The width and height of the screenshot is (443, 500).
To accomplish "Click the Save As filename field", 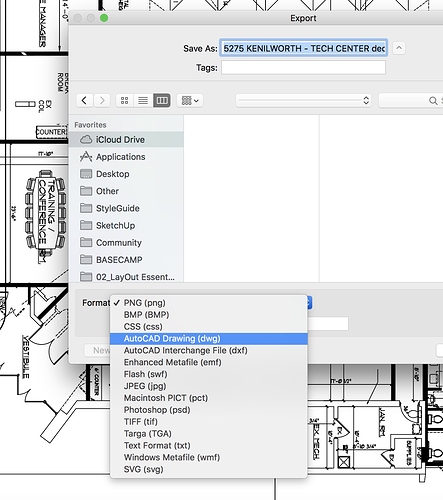I will pyautogui.click(x=303, y=48).
